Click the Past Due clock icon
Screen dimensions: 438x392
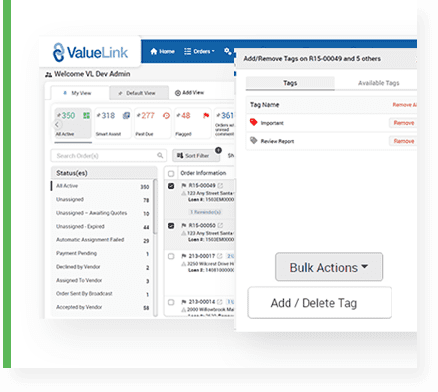(x=166, y=115)
